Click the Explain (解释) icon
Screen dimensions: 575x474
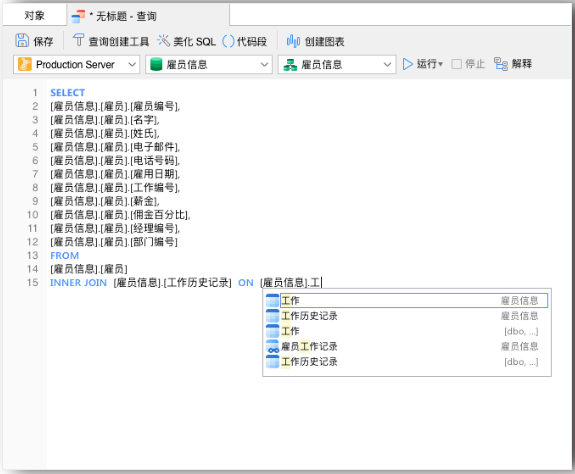click(501, 64)
